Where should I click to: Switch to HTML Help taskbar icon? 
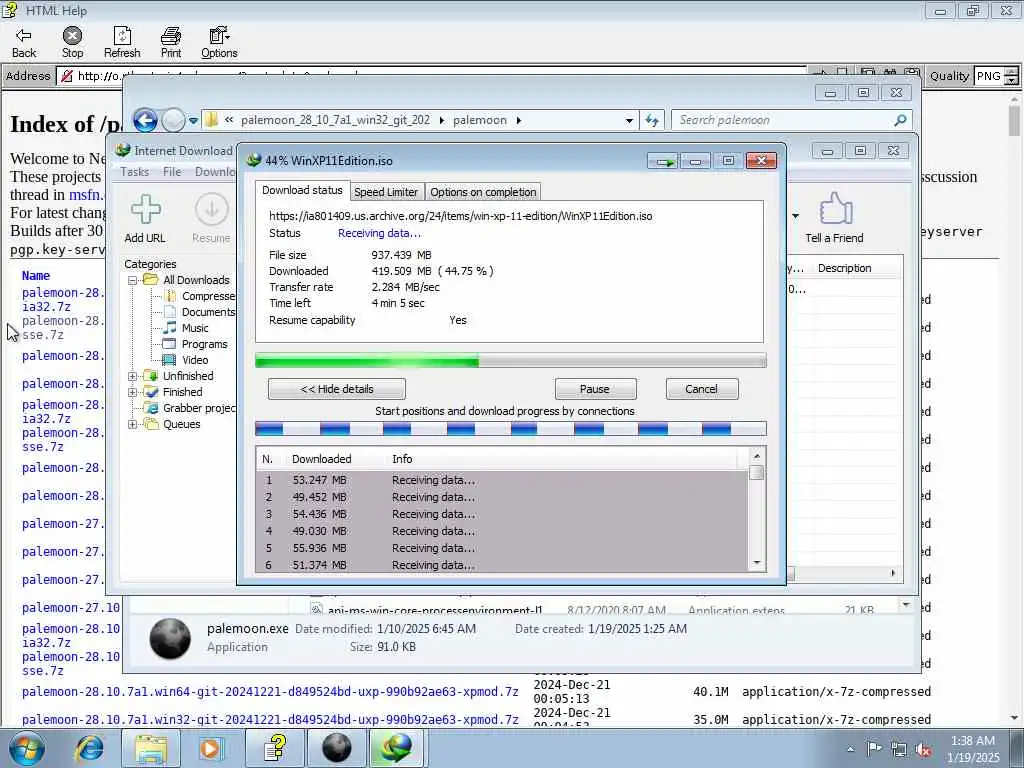[x=275, y=748]
